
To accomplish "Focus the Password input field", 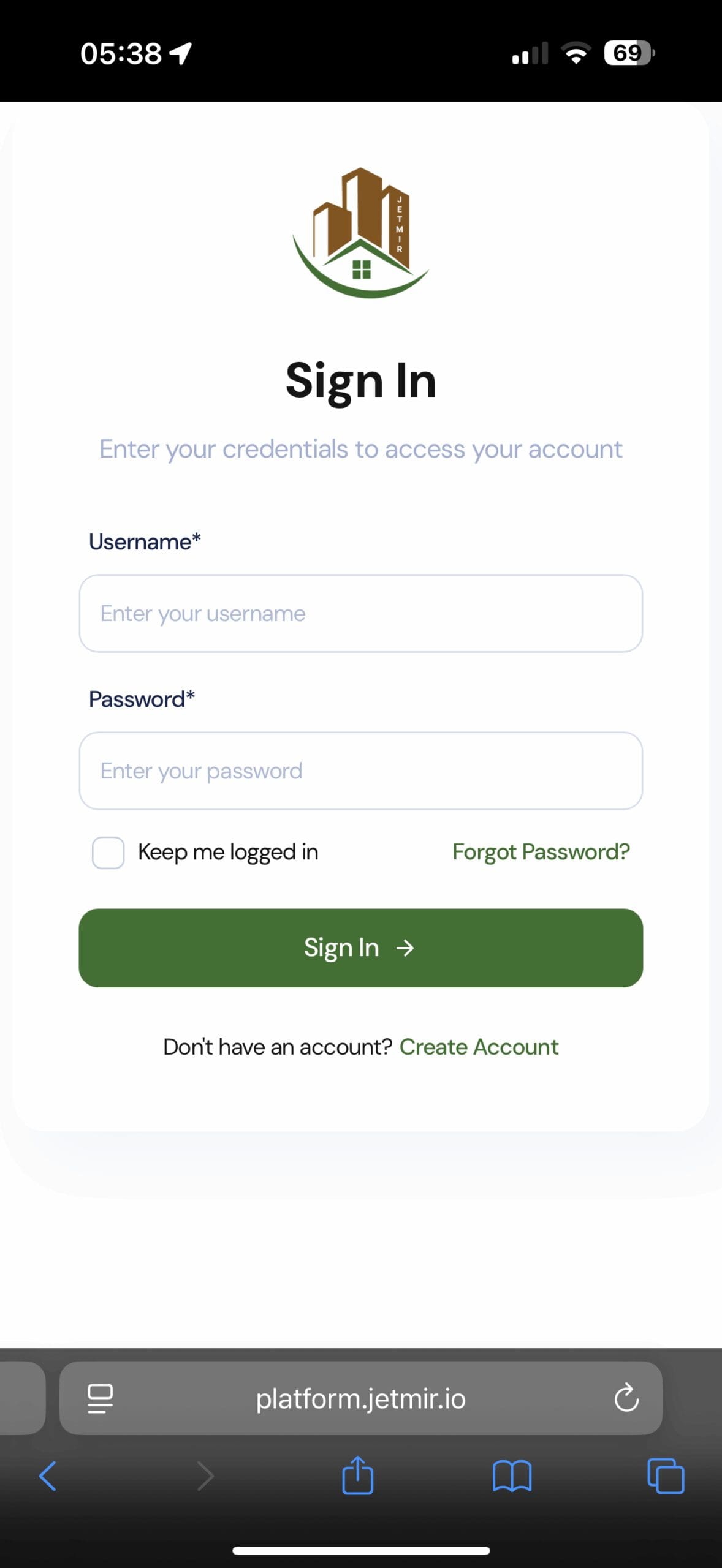I will [x=360, y=771].
